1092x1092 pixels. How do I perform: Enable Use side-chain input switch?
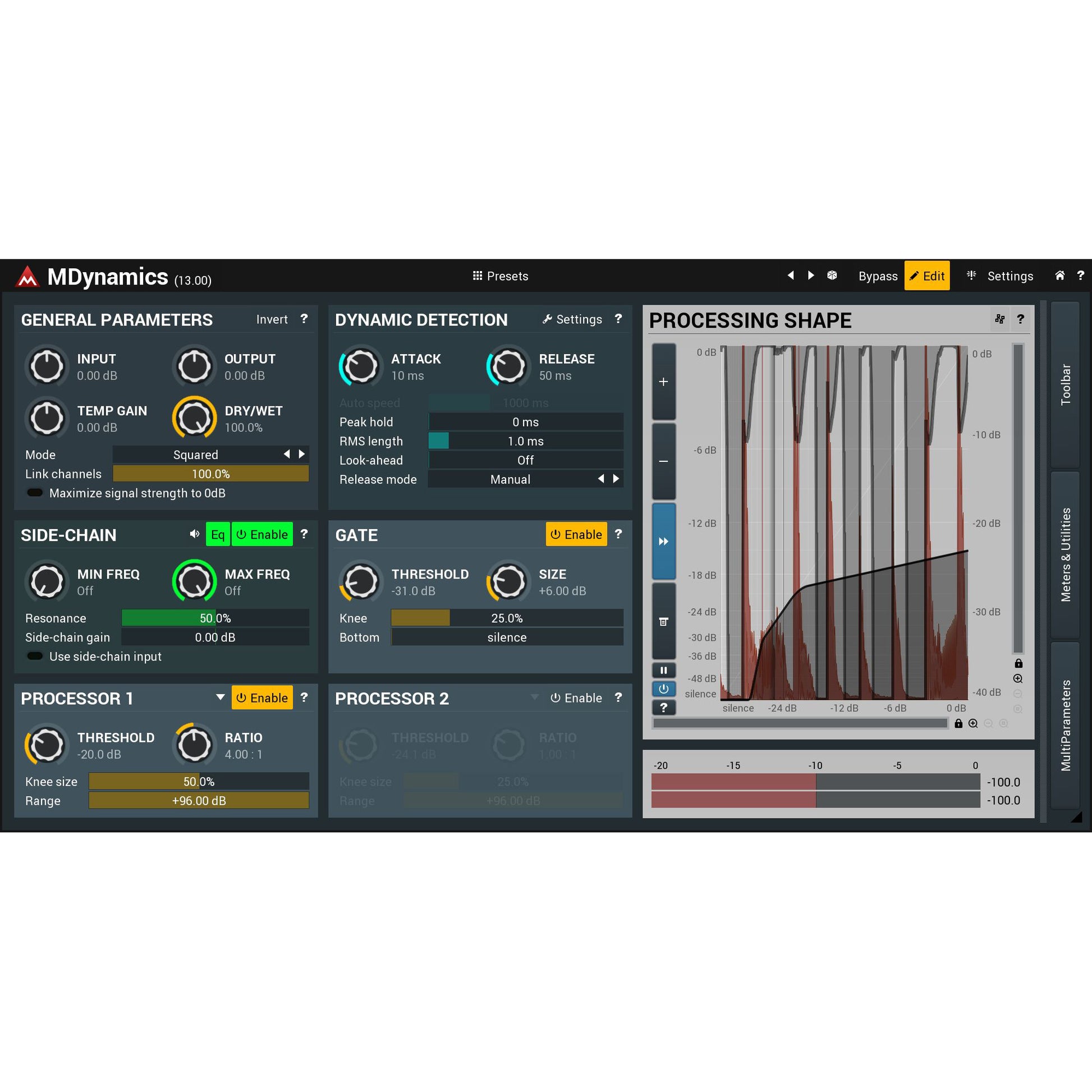coord(35,656)
